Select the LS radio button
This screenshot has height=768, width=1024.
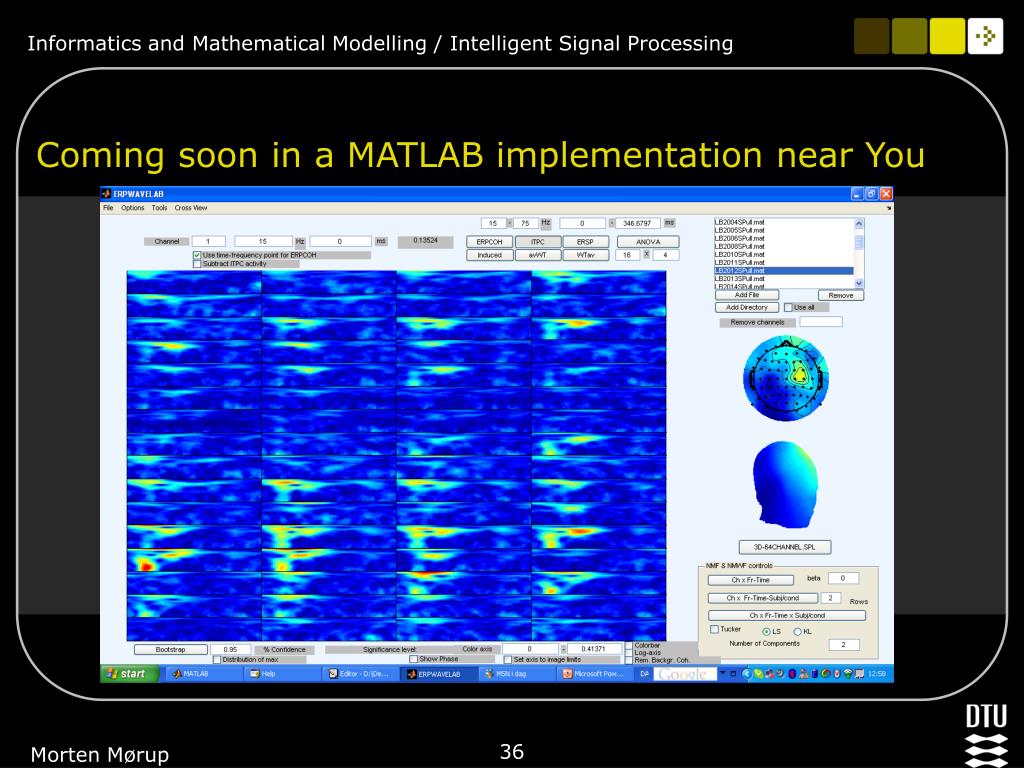click(x=767, y=632)
